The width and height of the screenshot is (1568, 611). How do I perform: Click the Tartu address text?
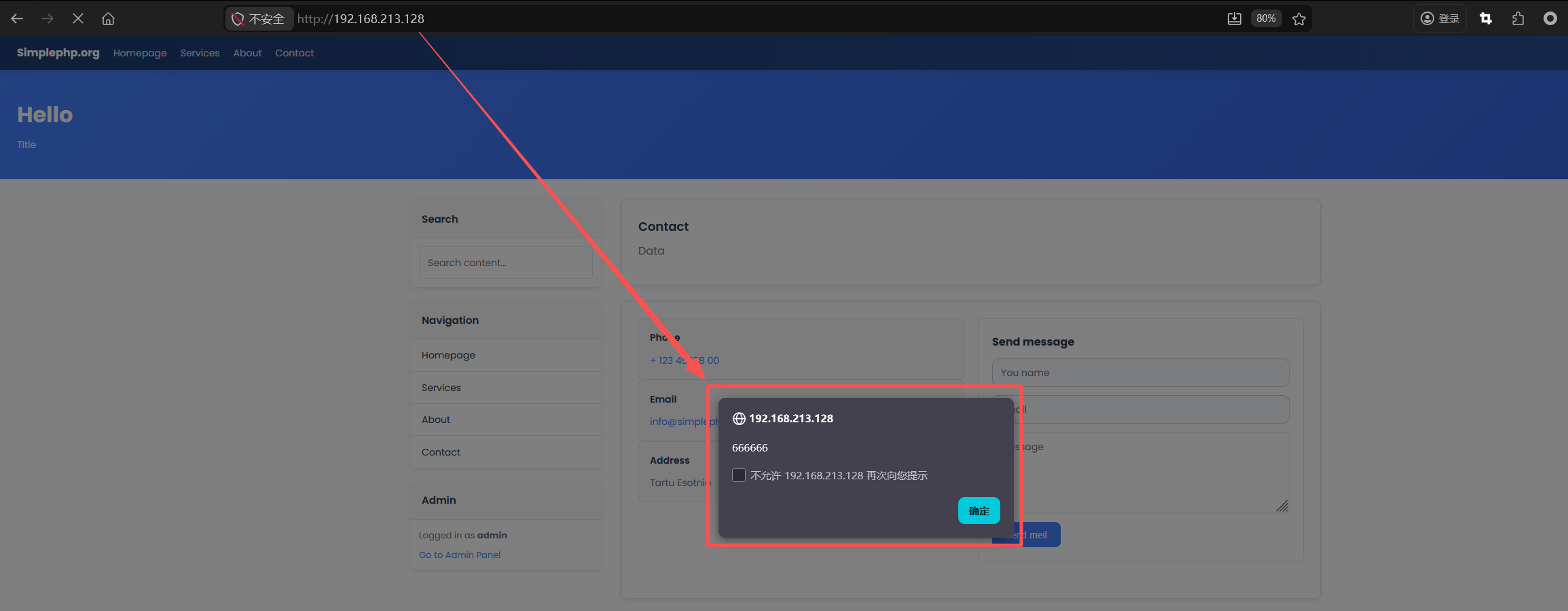click(679, 483)
